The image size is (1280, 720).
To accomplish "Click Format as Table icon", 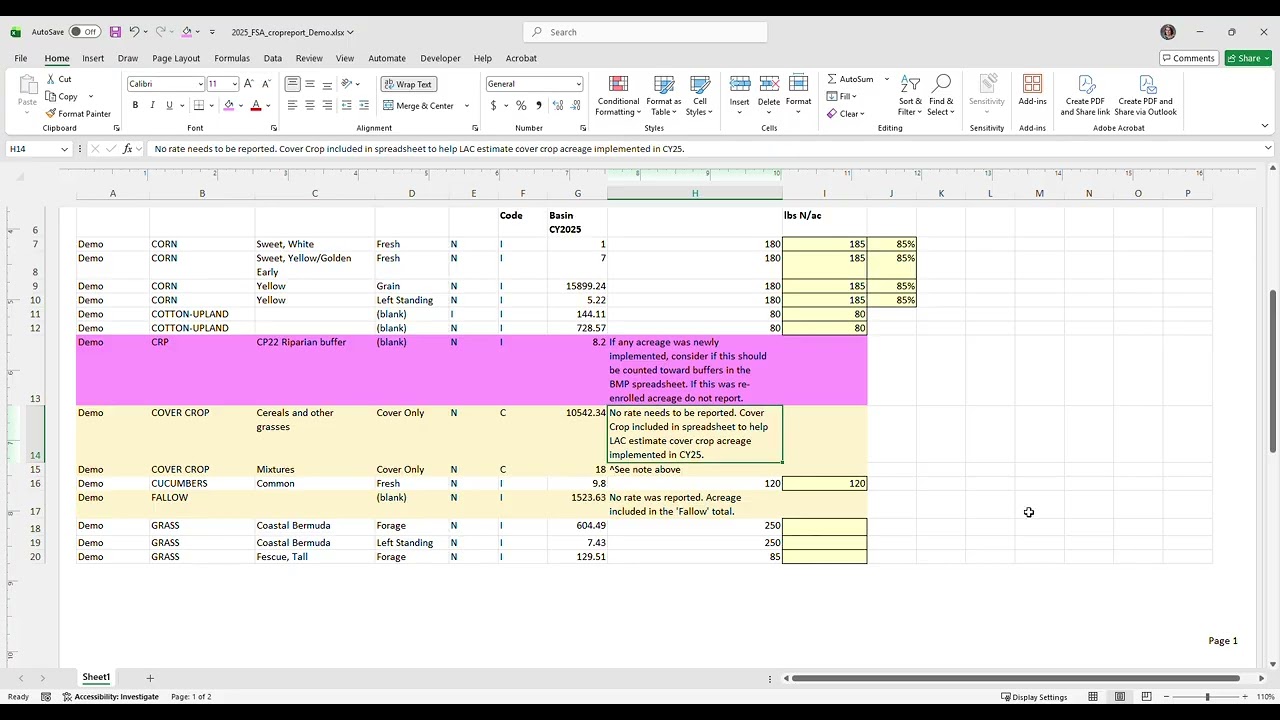I will 664,96.
